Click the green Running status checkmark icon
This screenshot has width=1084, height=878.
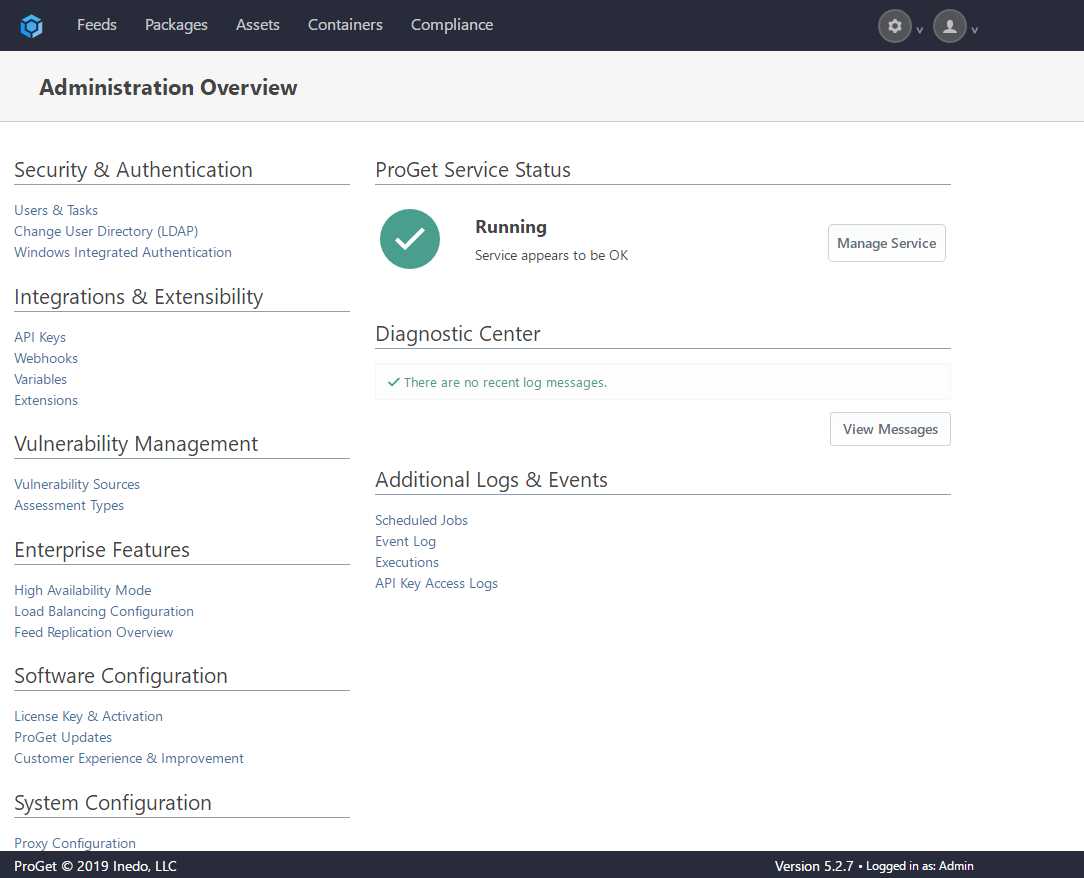click(x=410, y=239)
